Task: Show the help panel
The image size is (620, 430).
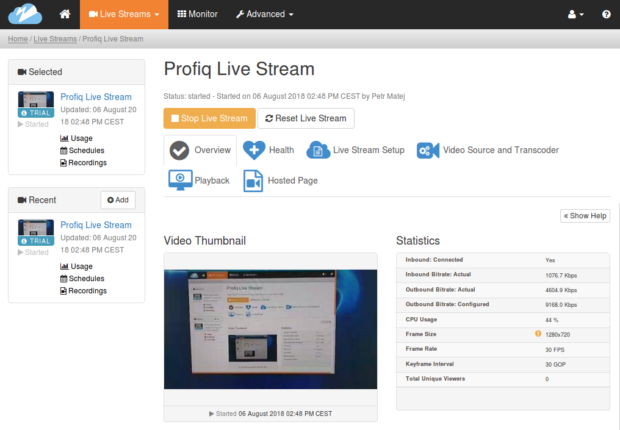Action: 585,216
